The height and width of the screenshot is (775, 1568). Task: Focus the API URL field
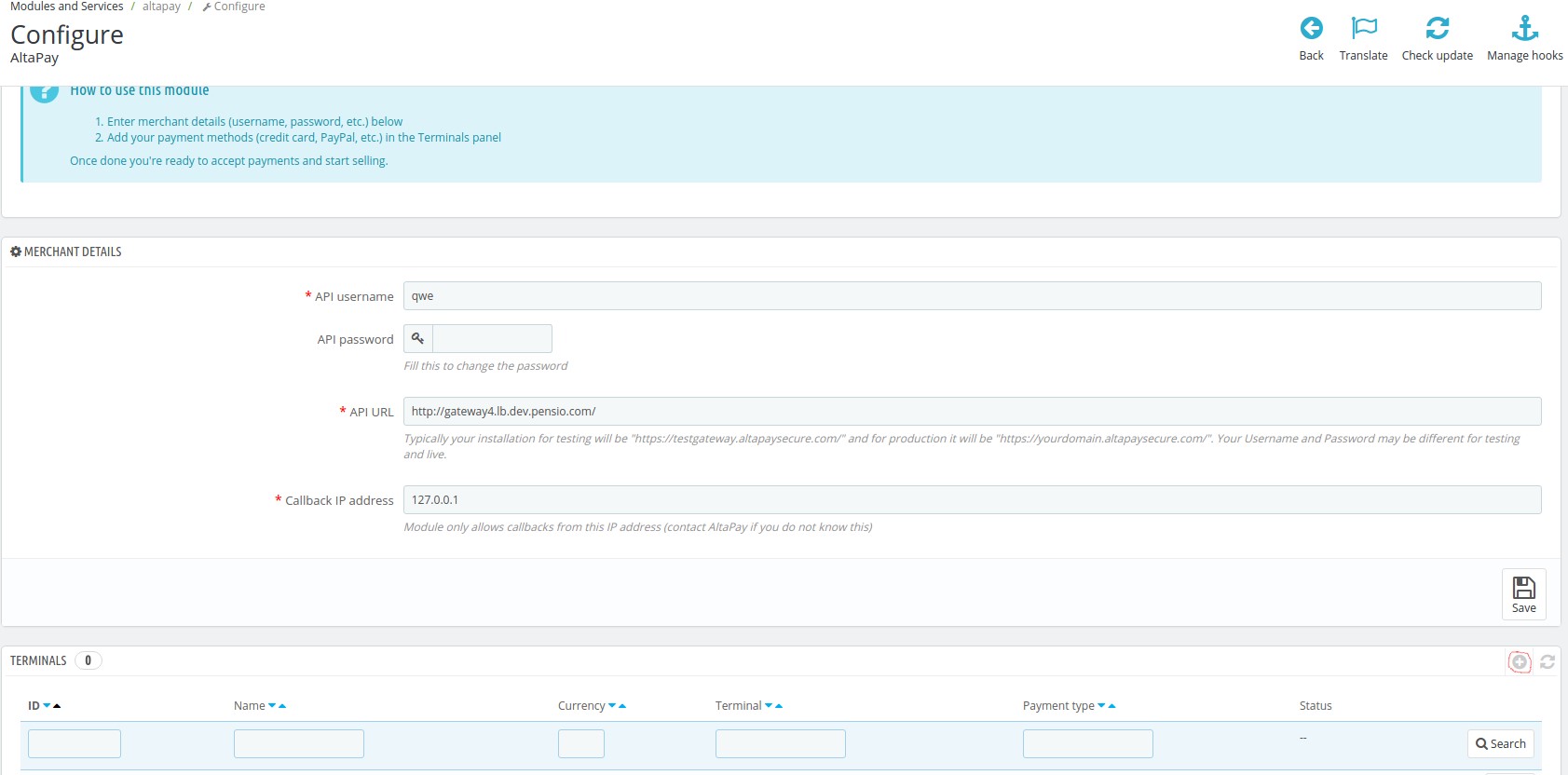972,412
